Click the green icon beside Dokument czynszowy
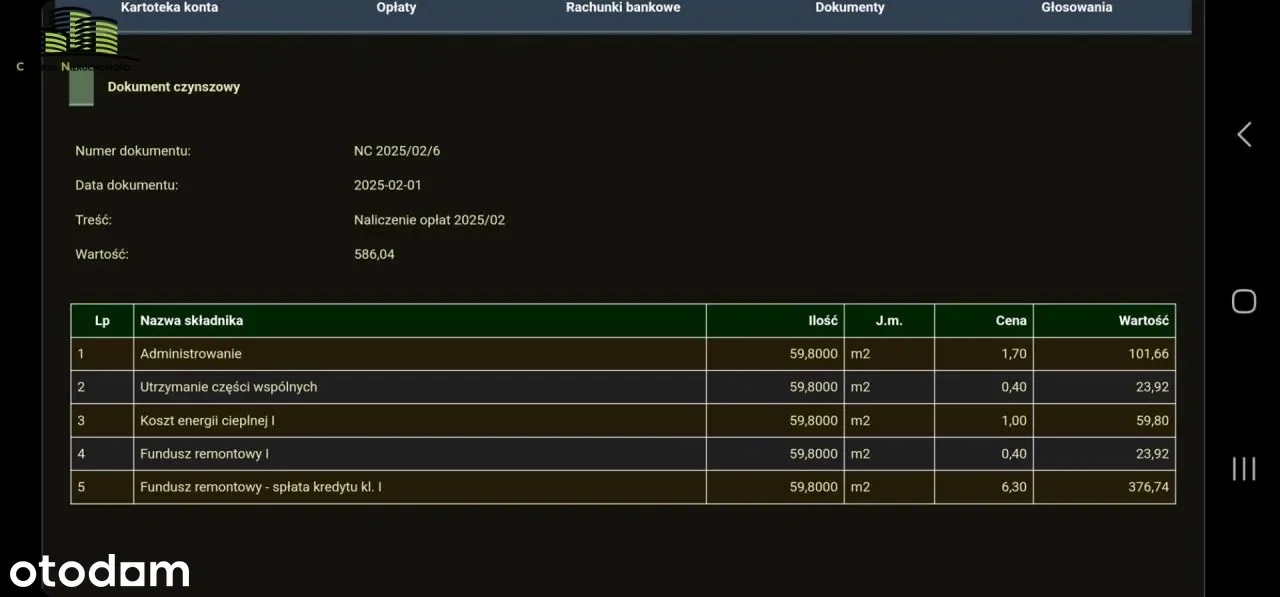The height and width of the screenshot is (597, 1280). tap(81, 87)
